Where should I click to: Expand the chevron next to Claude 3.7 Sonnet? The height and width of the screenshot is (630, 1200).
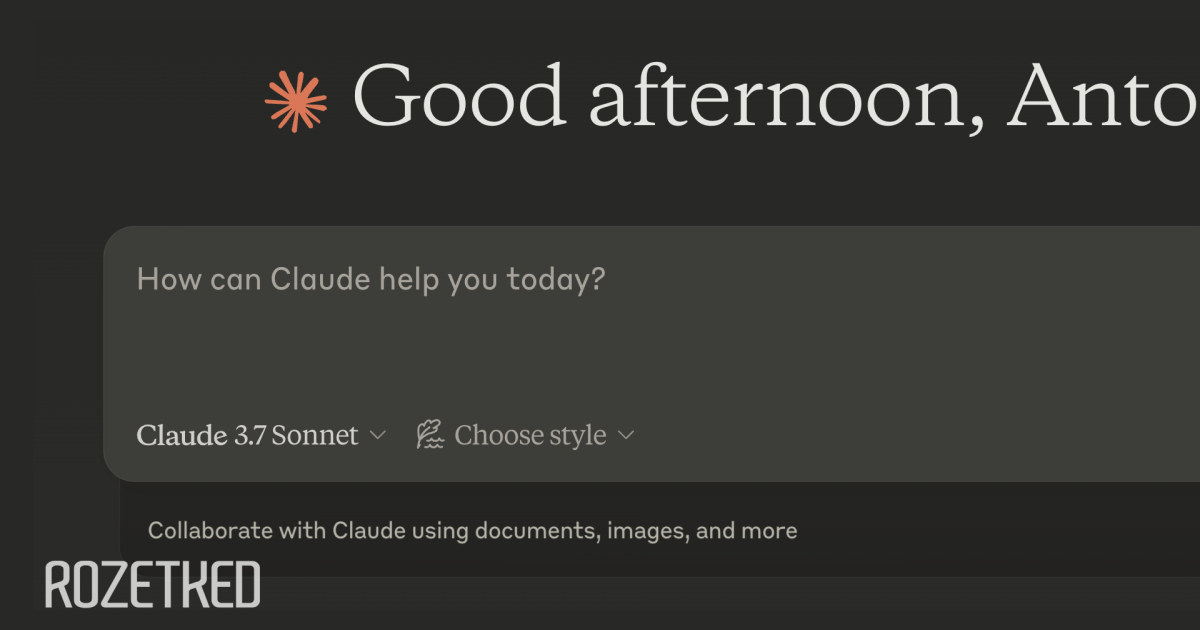[x=377, y=435]
